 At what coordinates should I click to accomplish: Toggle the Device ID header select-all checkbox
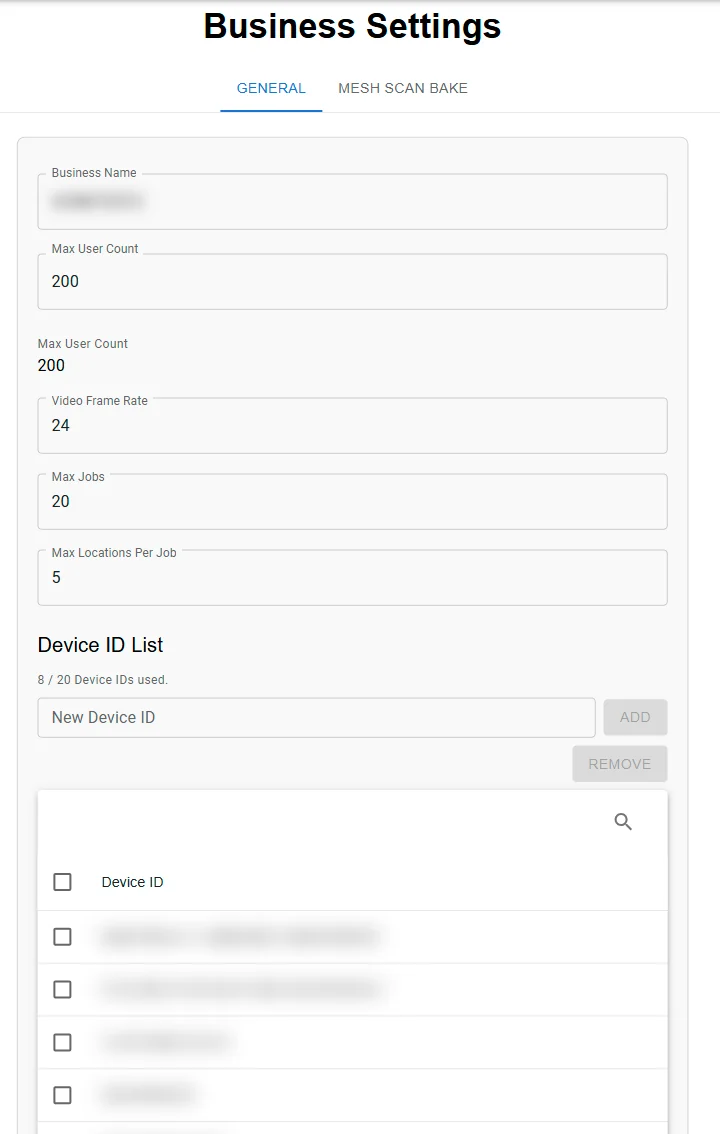63,882
